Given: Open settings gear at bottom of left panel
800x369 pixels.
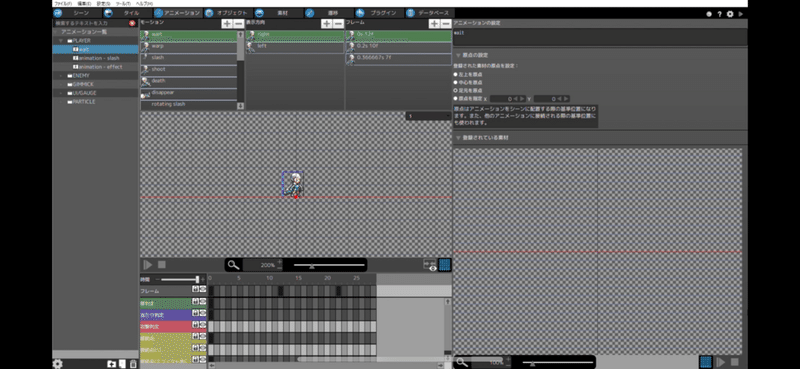Looking at the screenshot, I should pyautogui.click(x=58, y=363).
